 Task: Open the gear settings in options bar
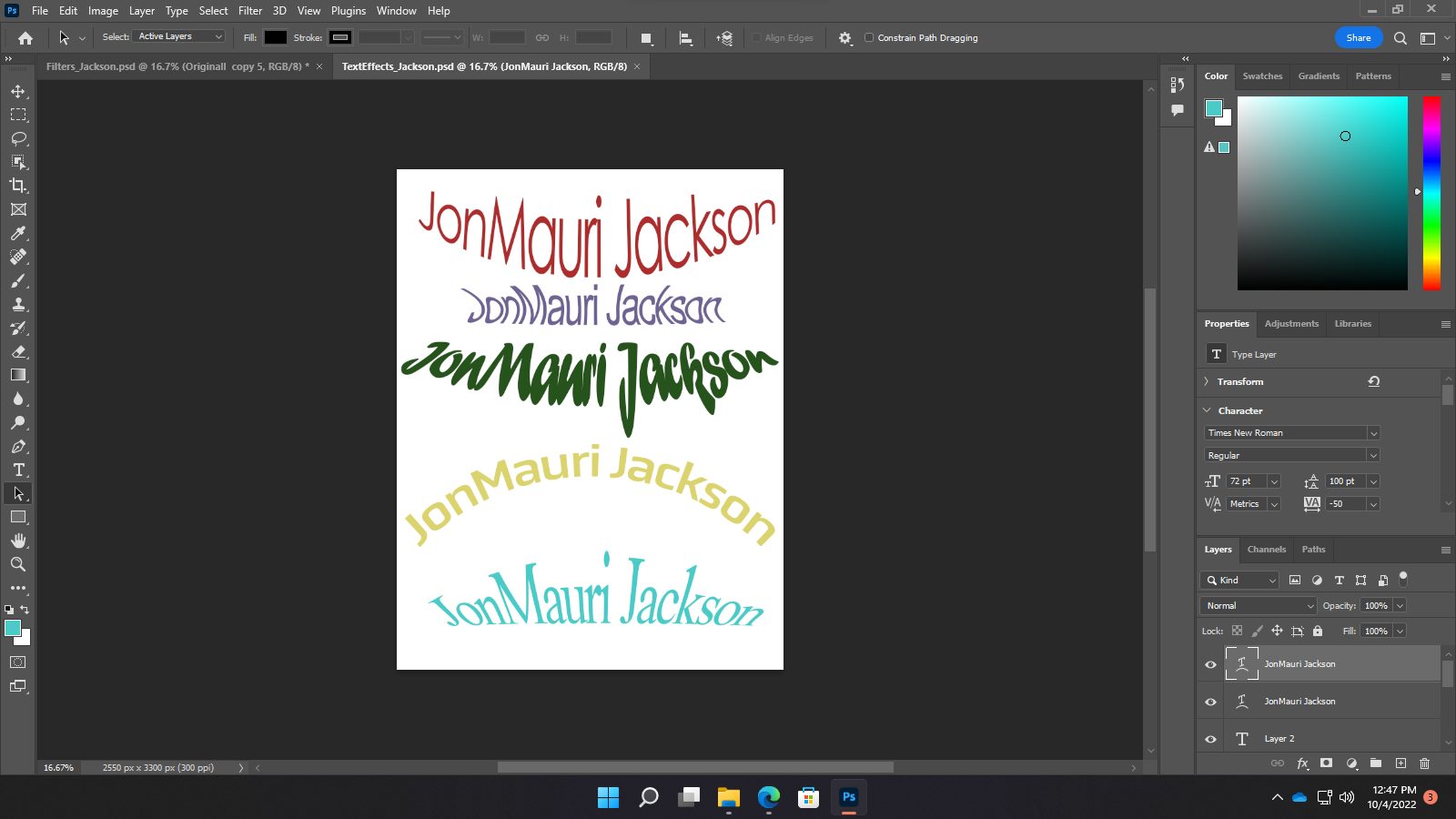[845, 38]
